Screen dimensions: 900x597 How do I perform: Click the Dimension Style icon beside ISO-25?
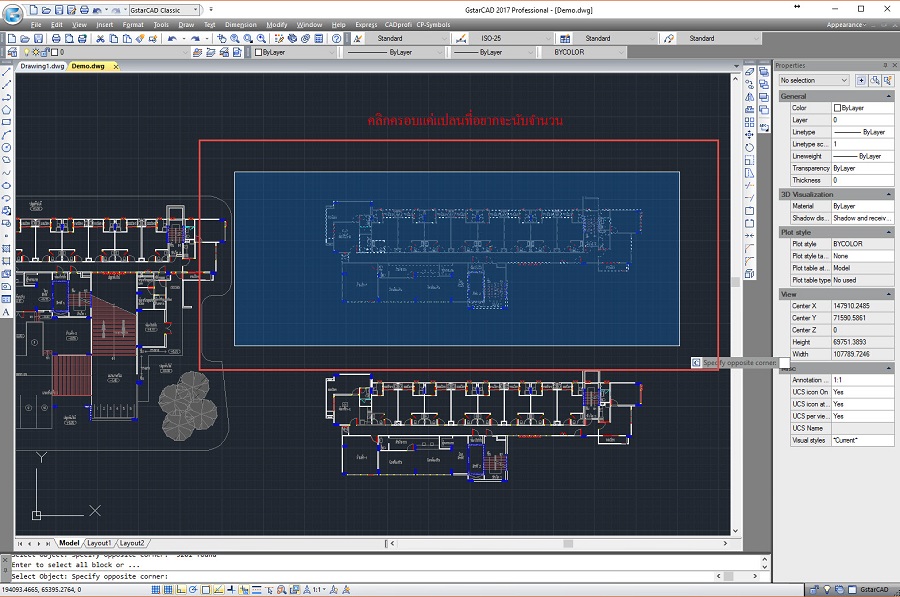click(461, 38)
